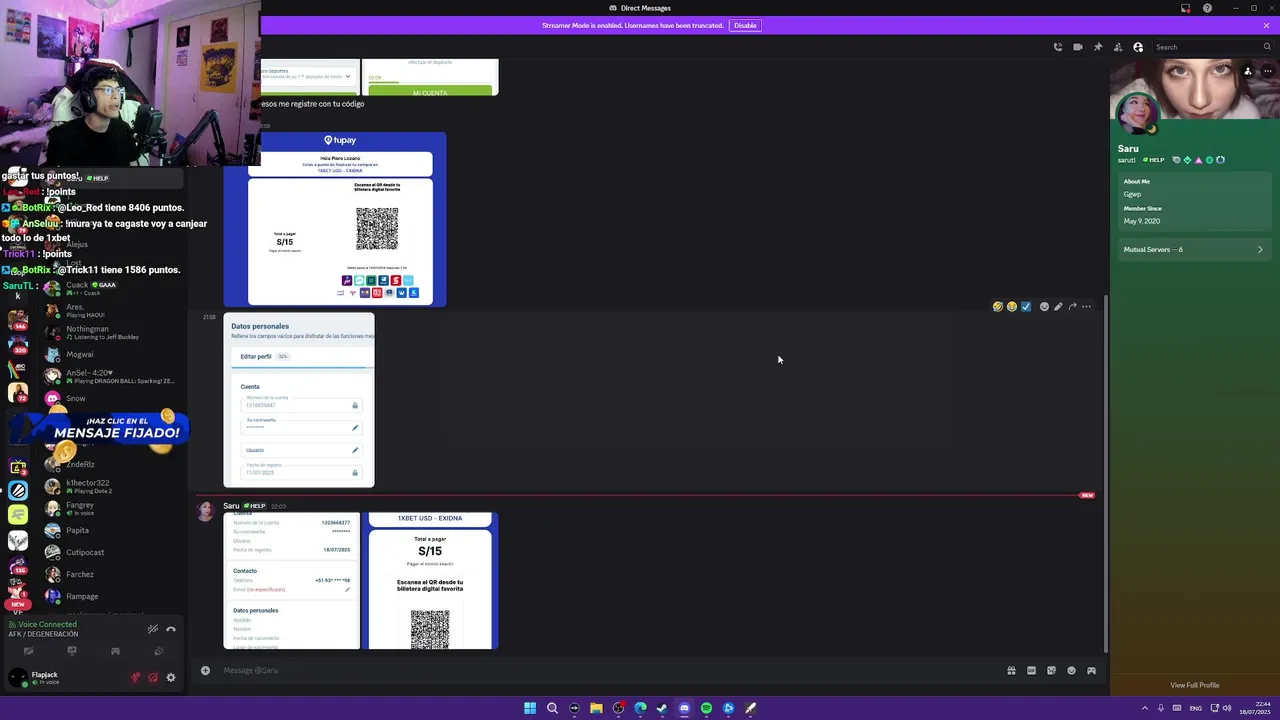1280x720 pixels.
Task: Open taskbar Search
Action: pos(552,708)
